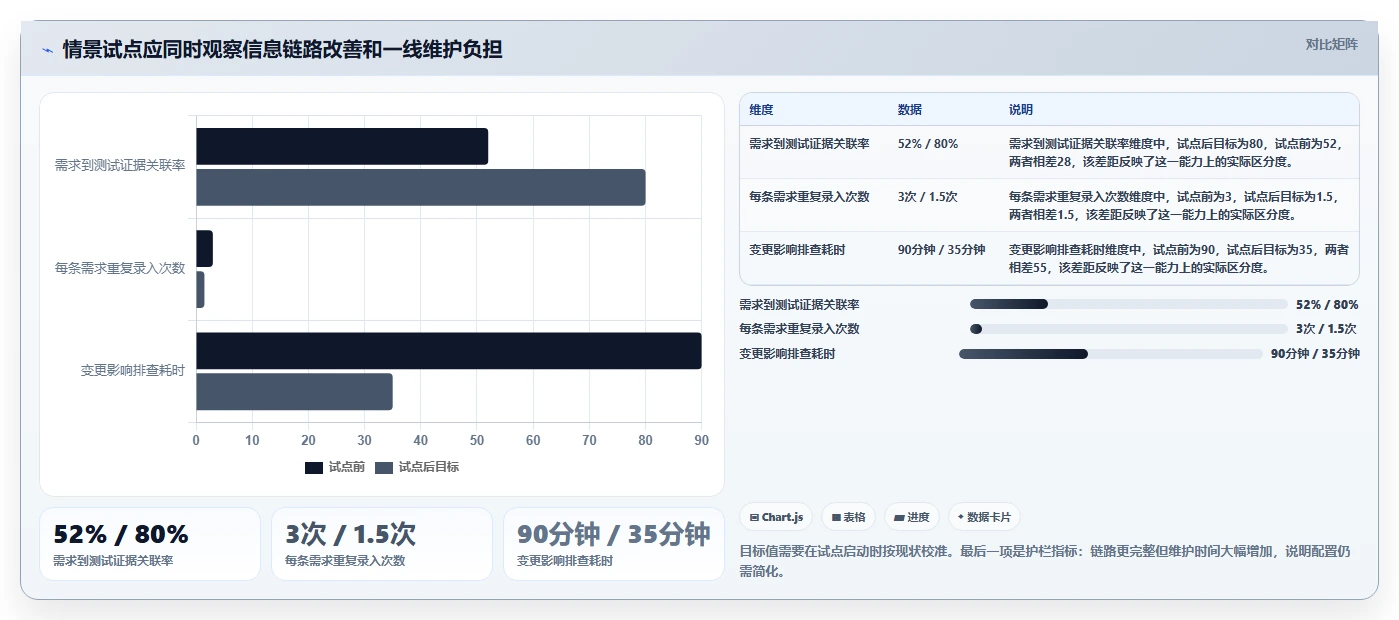Viewport: 1399px width, 620px height.
Task: Click the 对比矩阵 label in header
Action: 1331,44
